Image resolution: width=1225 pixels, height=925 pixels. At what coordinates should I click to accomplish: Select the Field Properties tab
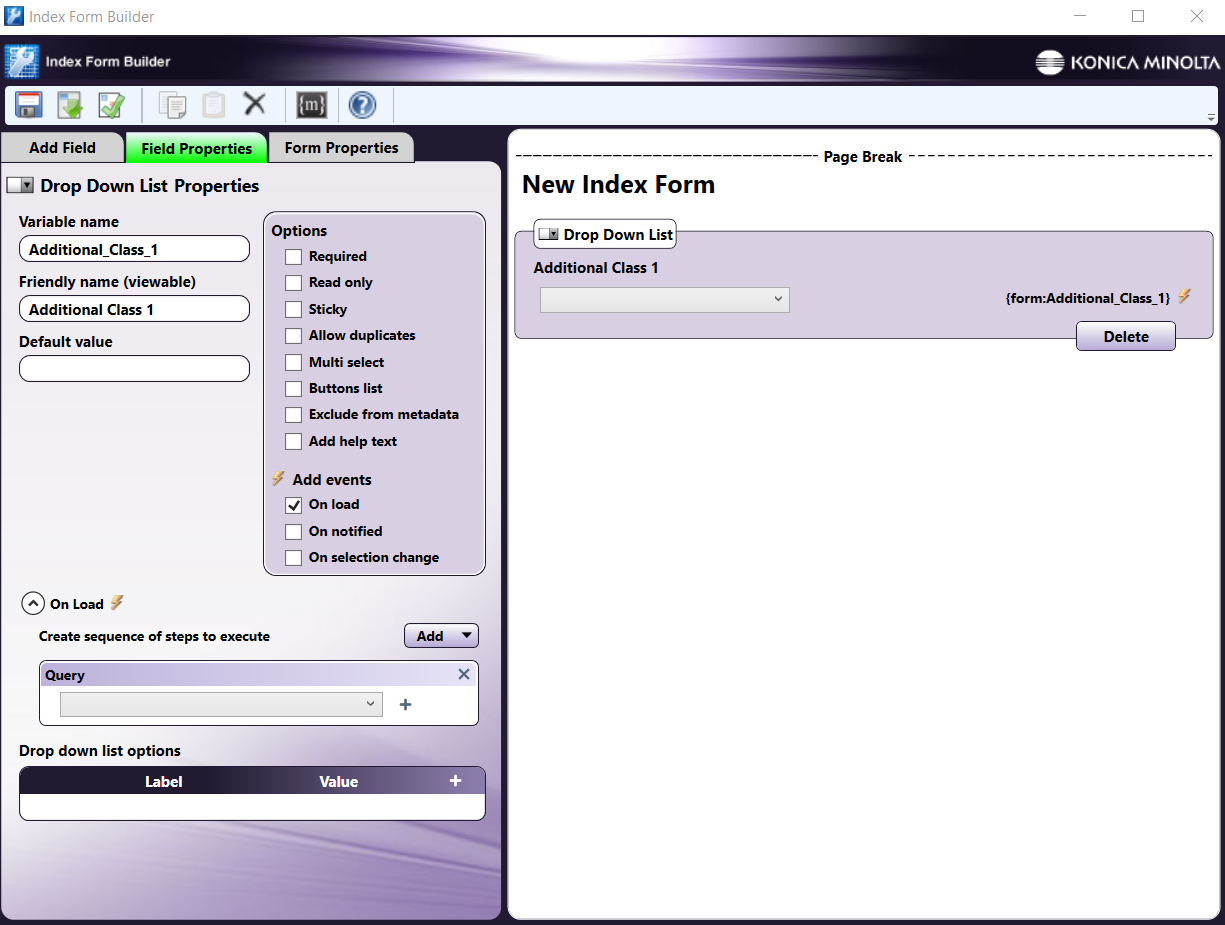pos(196,148)
